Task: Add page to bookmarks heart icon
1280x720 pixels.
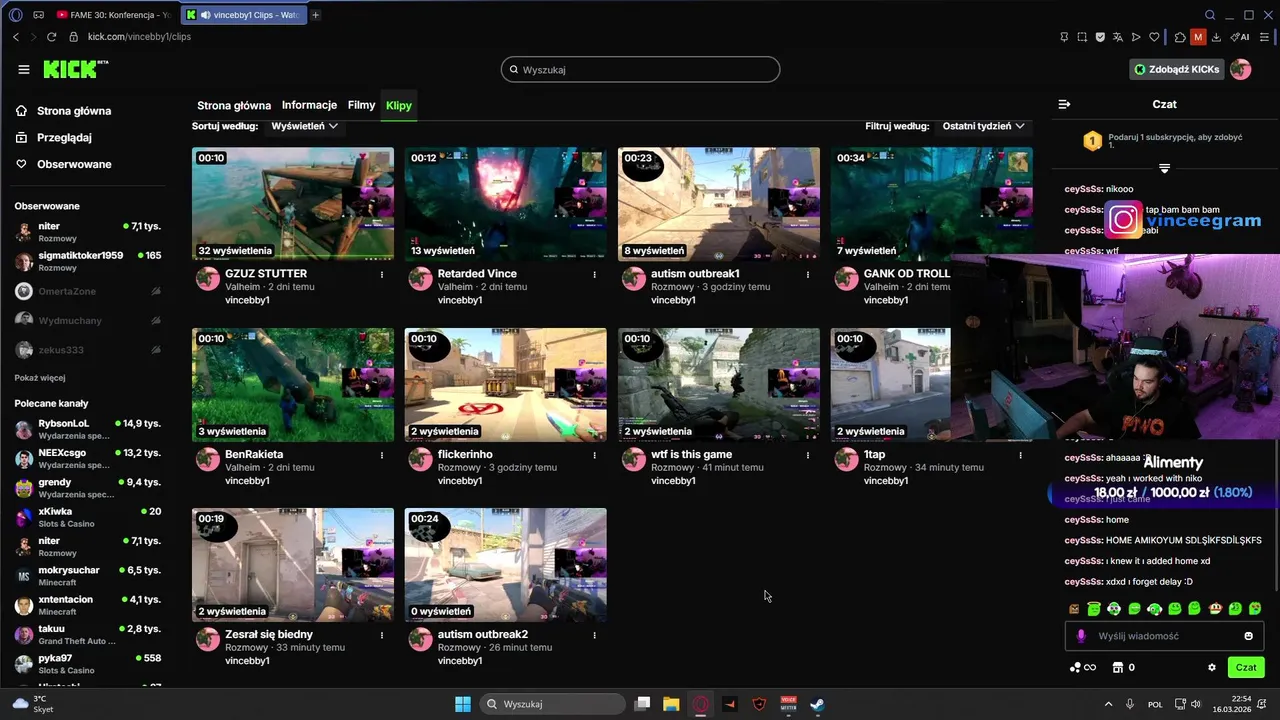Action: (1154, 37)
